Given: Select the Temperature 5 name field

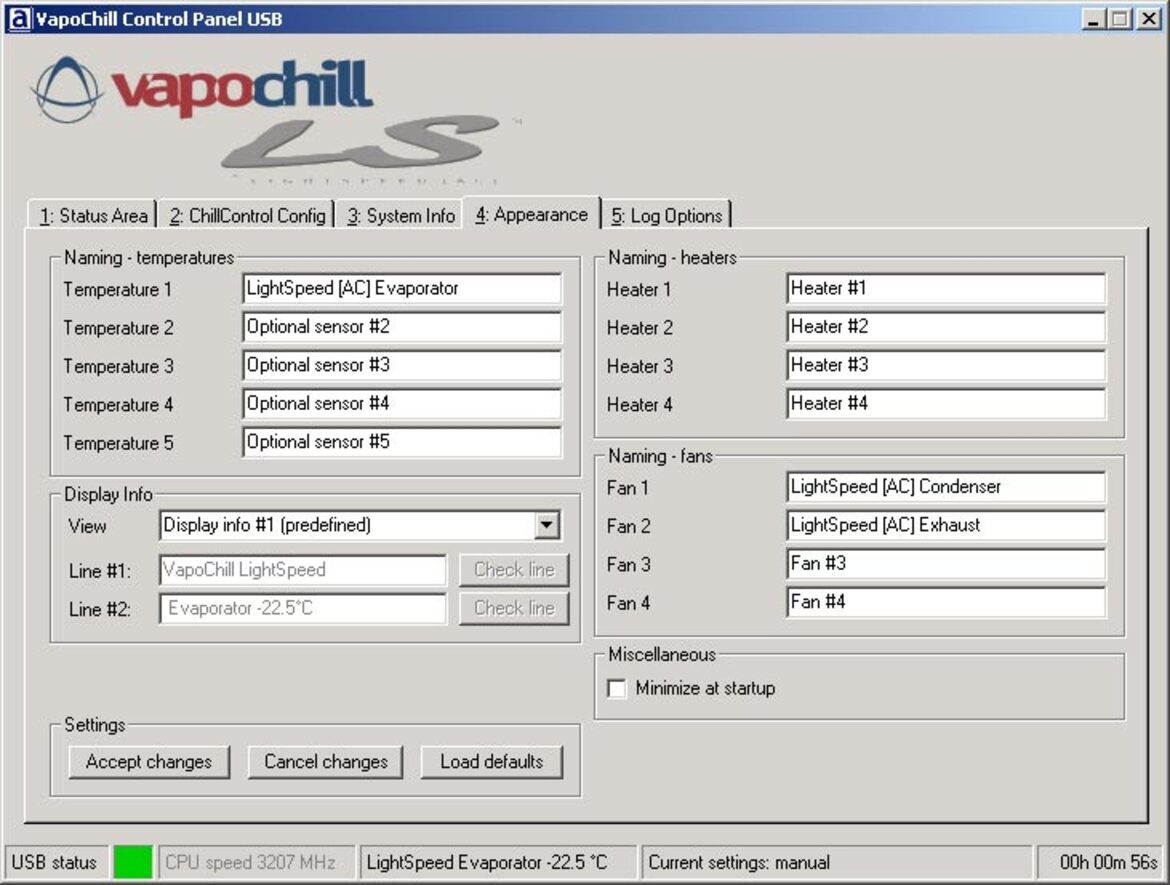Looking at the screenshot, I should point(402,442).
